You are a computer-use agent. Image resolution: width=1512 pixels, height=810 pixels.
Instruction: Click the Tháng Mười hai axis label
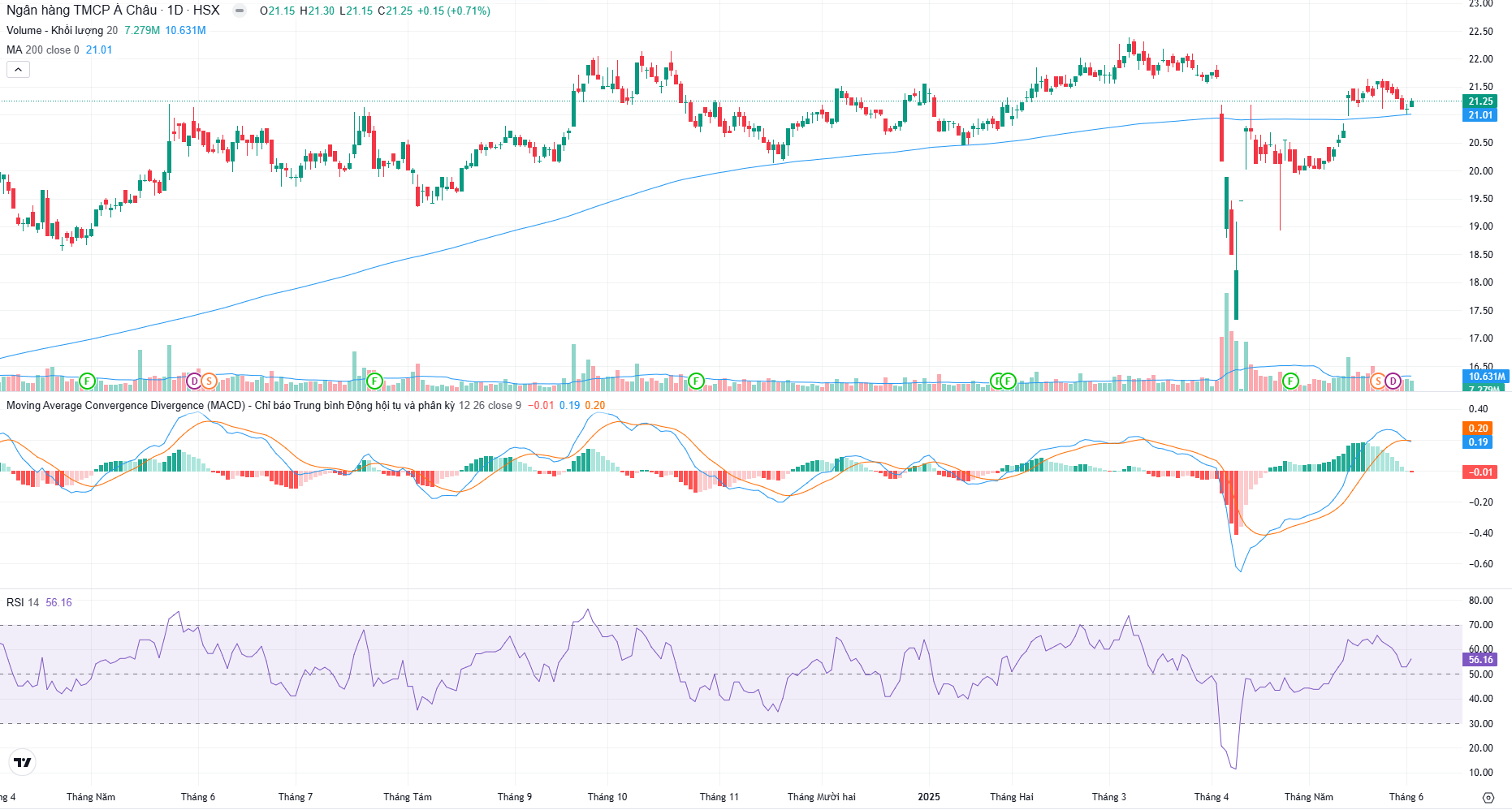click(x=822, y=797)
